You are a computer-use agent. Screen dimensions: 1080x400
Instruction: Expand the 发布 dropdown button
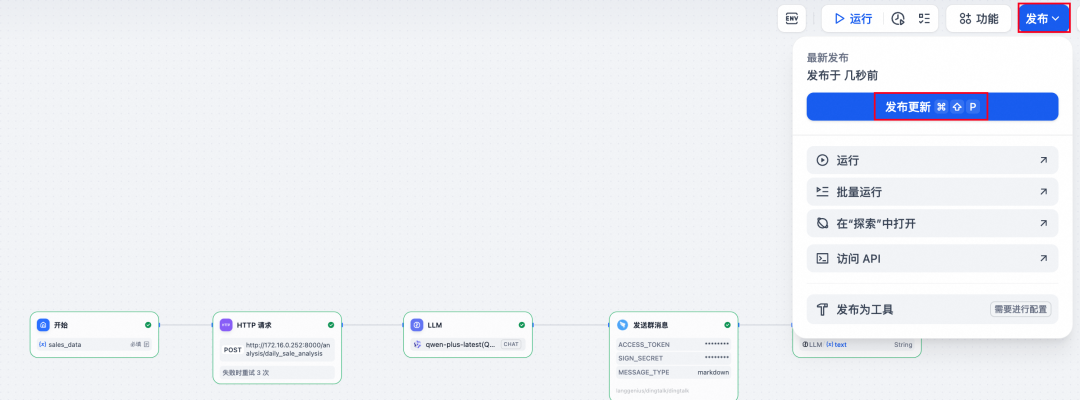pos(1043,19)
